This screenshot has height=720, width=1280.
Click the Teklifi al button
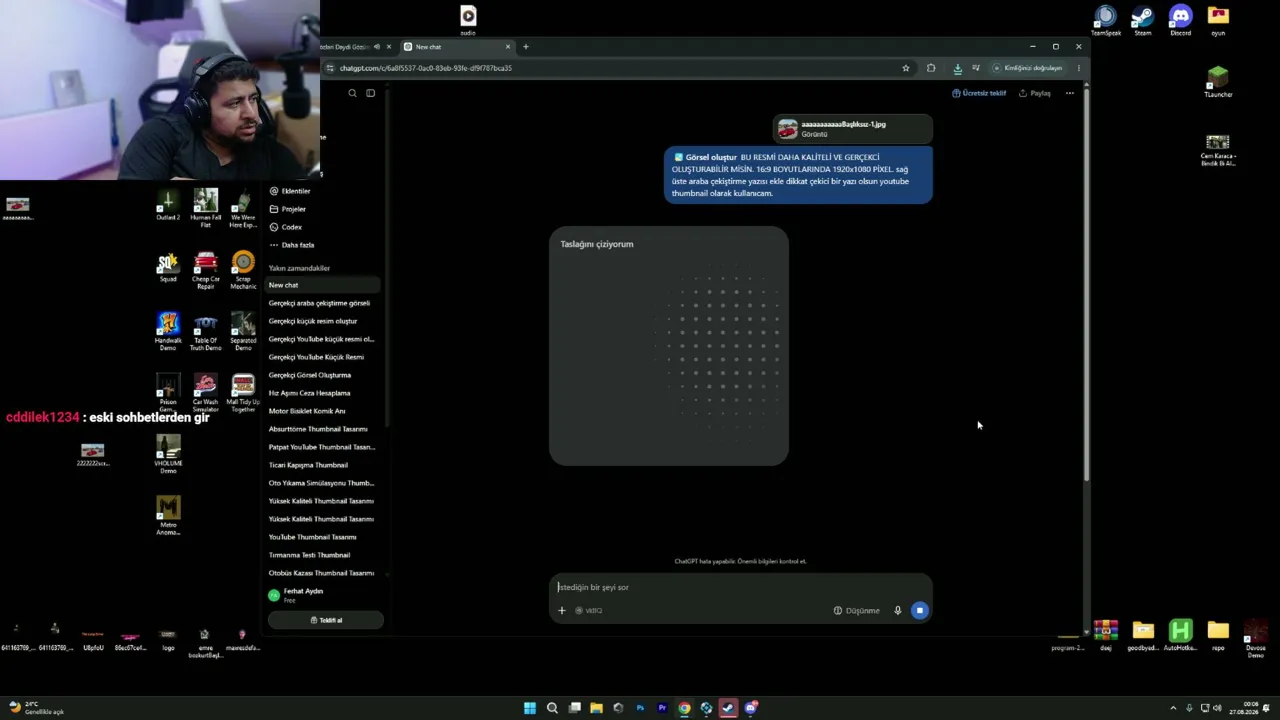[326, 620]
